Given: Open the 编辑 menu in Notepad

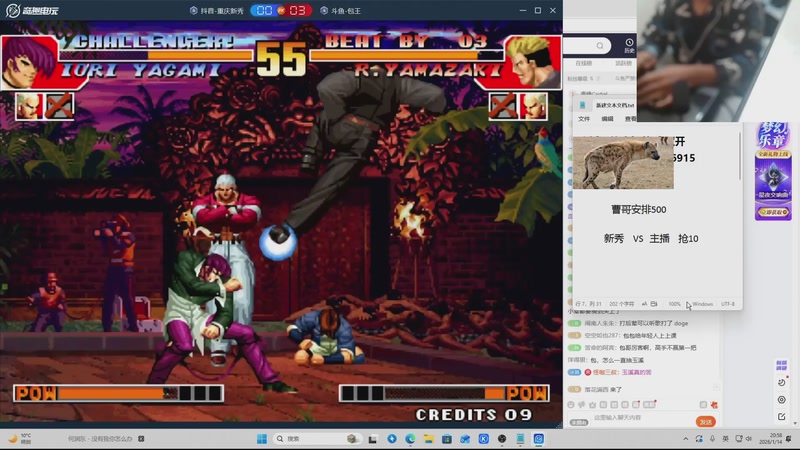Looking at the screenshot, I should pyautogui.click(x=607, y=119).
